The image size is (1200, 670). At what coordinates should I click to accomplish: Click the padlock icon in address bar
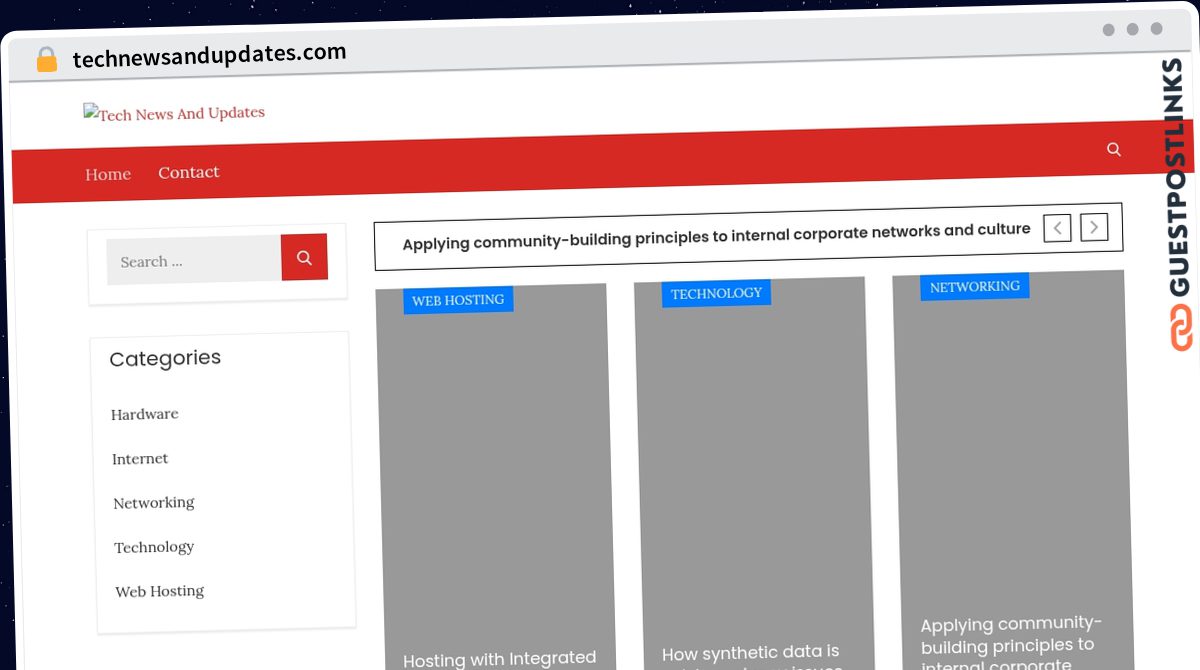[x=46, y=60]
